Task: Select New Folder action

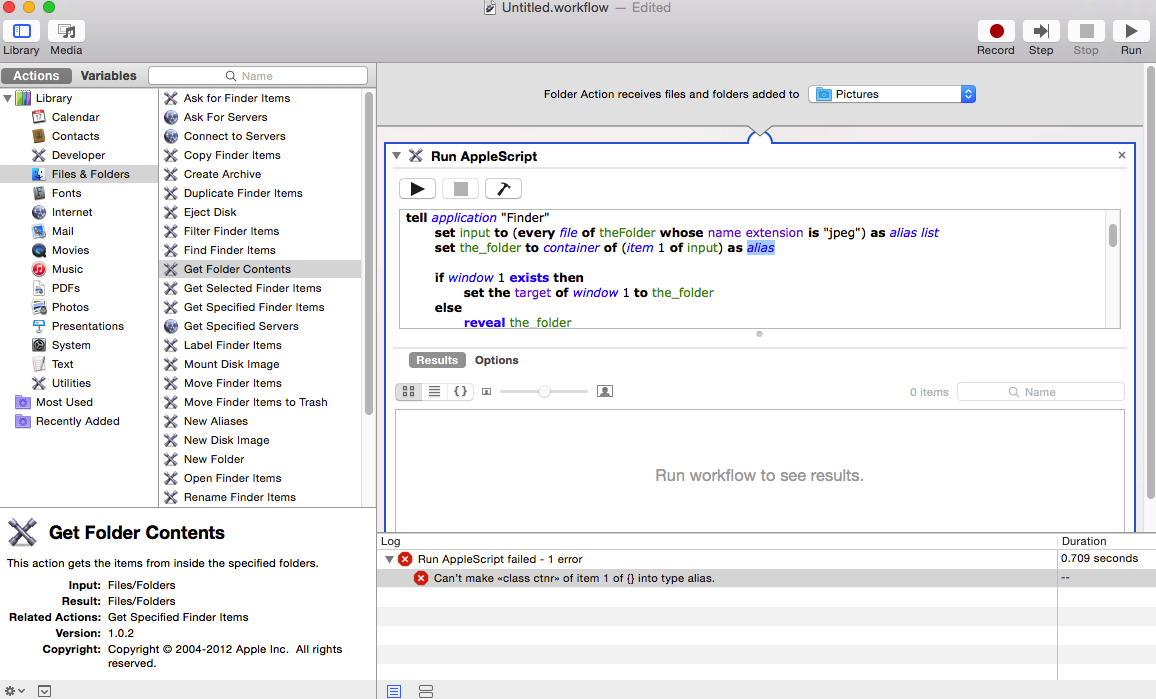Action: [x=214, y=459]
